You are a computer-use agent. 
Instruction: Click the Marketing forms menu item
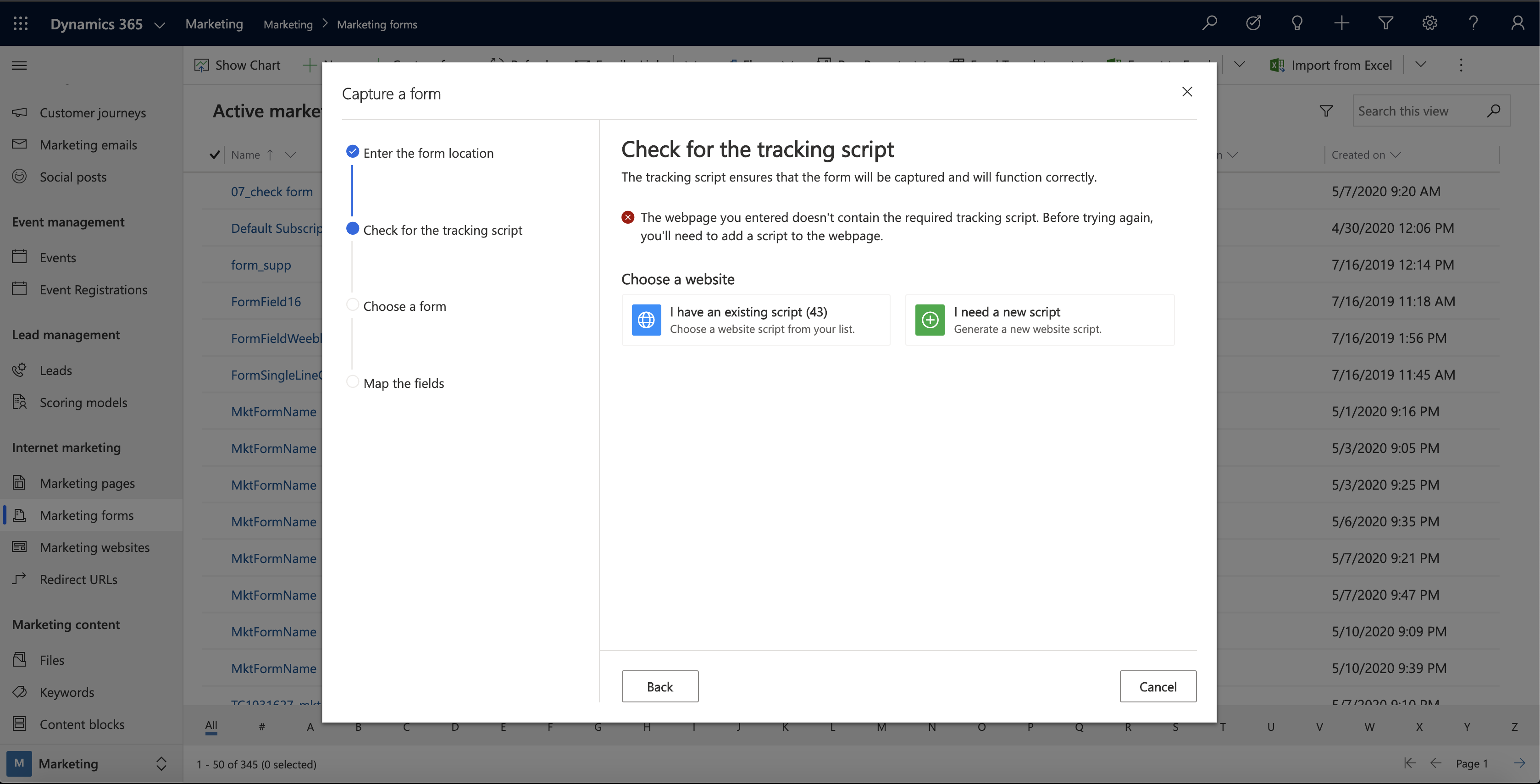click(x=86, y=515)
